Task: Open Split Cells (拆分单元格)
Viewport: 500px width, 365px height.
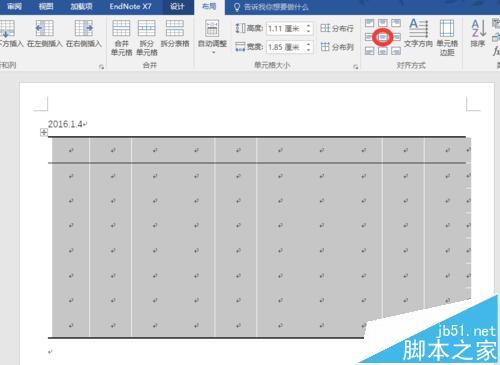Action: point(147,37)
